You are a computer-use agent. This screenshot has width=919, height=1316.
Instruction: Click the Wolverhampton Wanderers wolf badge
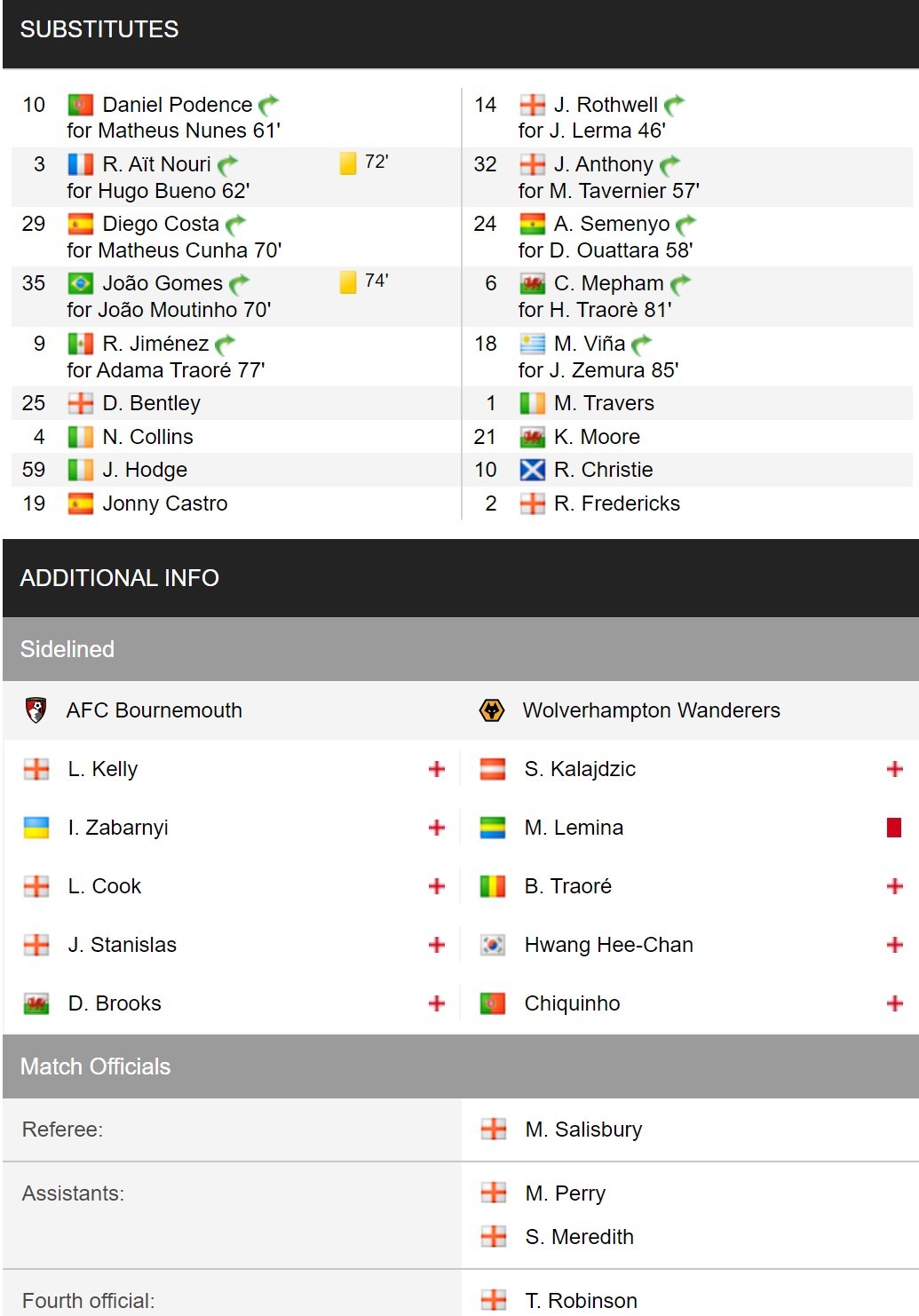click(x=491, y=710)
